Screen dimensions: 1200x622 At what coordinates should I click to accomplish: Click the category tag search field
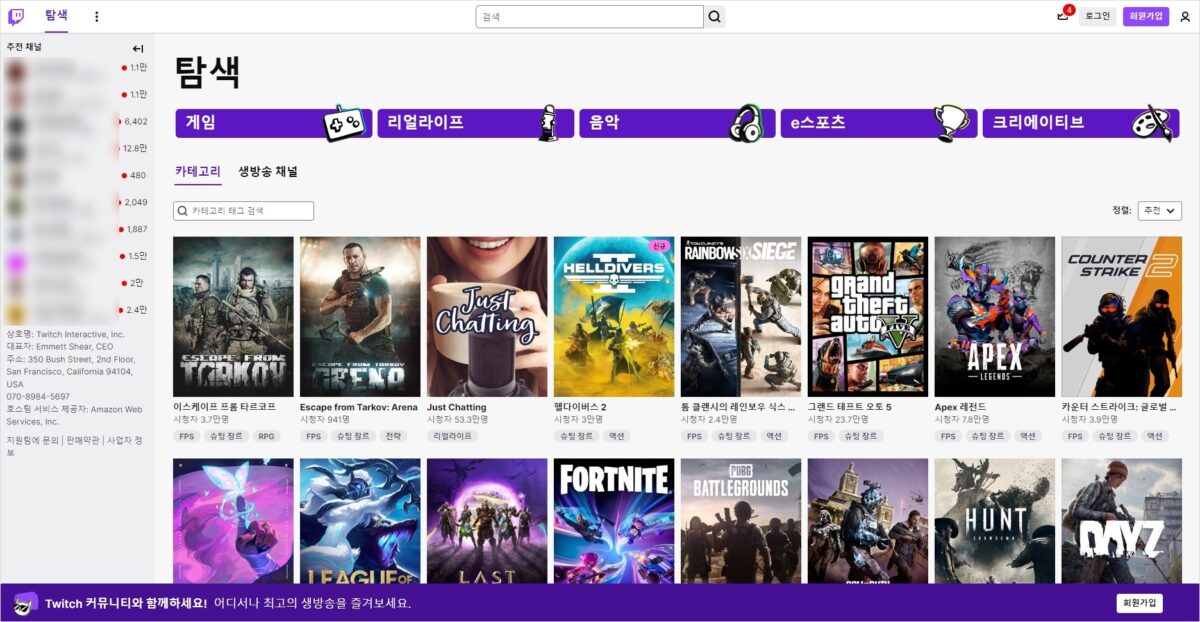[244, 211]
